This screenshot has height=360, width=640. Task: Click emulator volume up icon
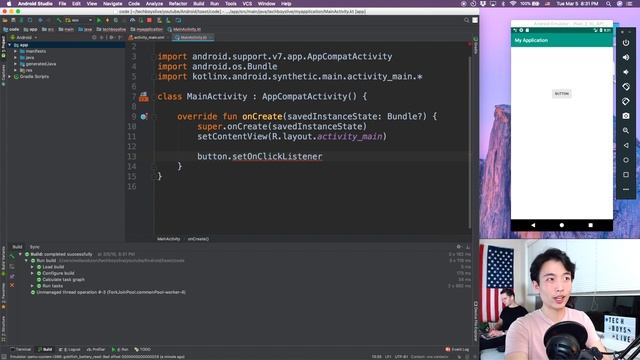tap(626, 58)
